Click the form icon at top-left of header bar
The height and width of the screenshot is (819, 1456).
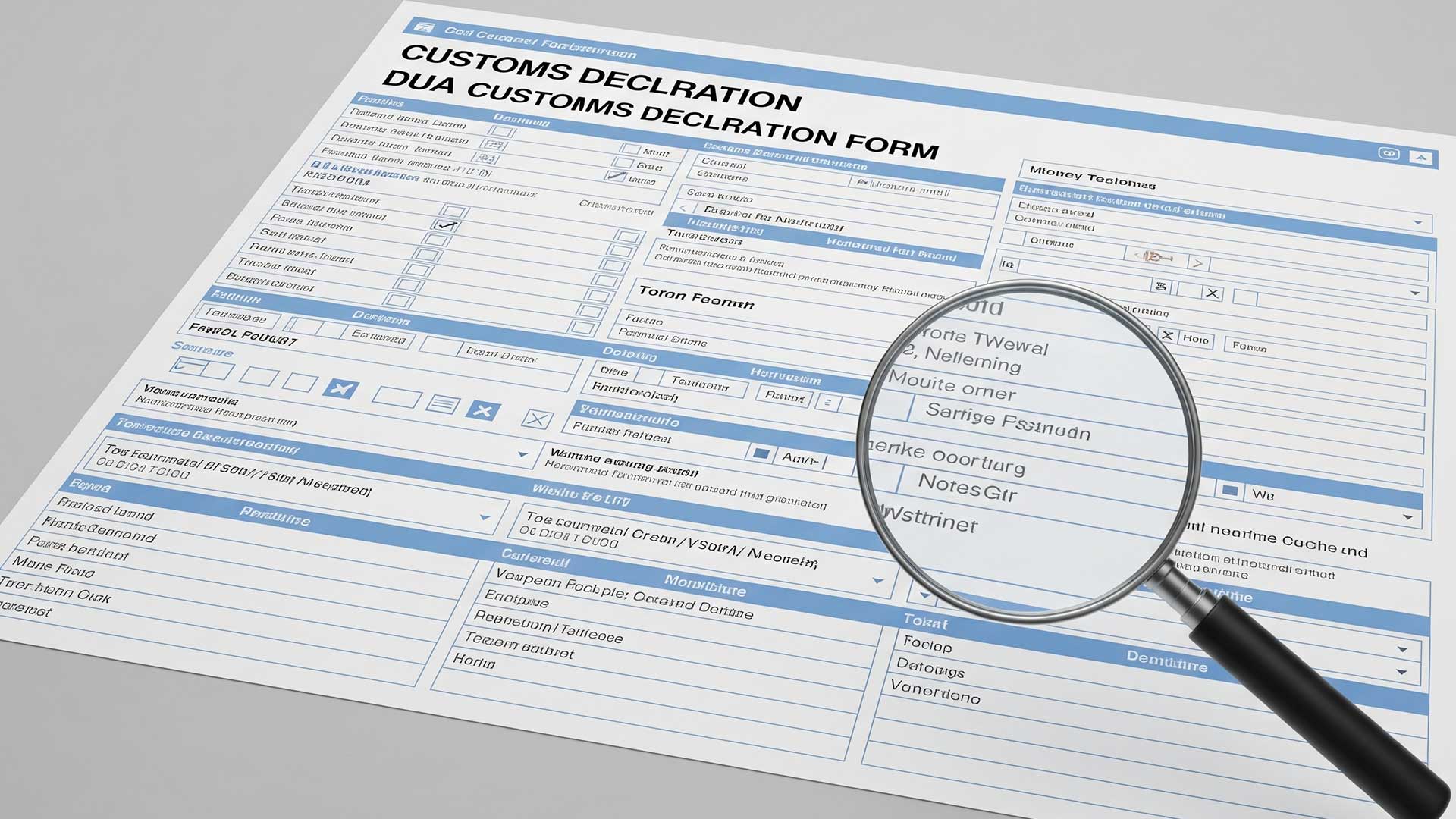click(425, 28)
